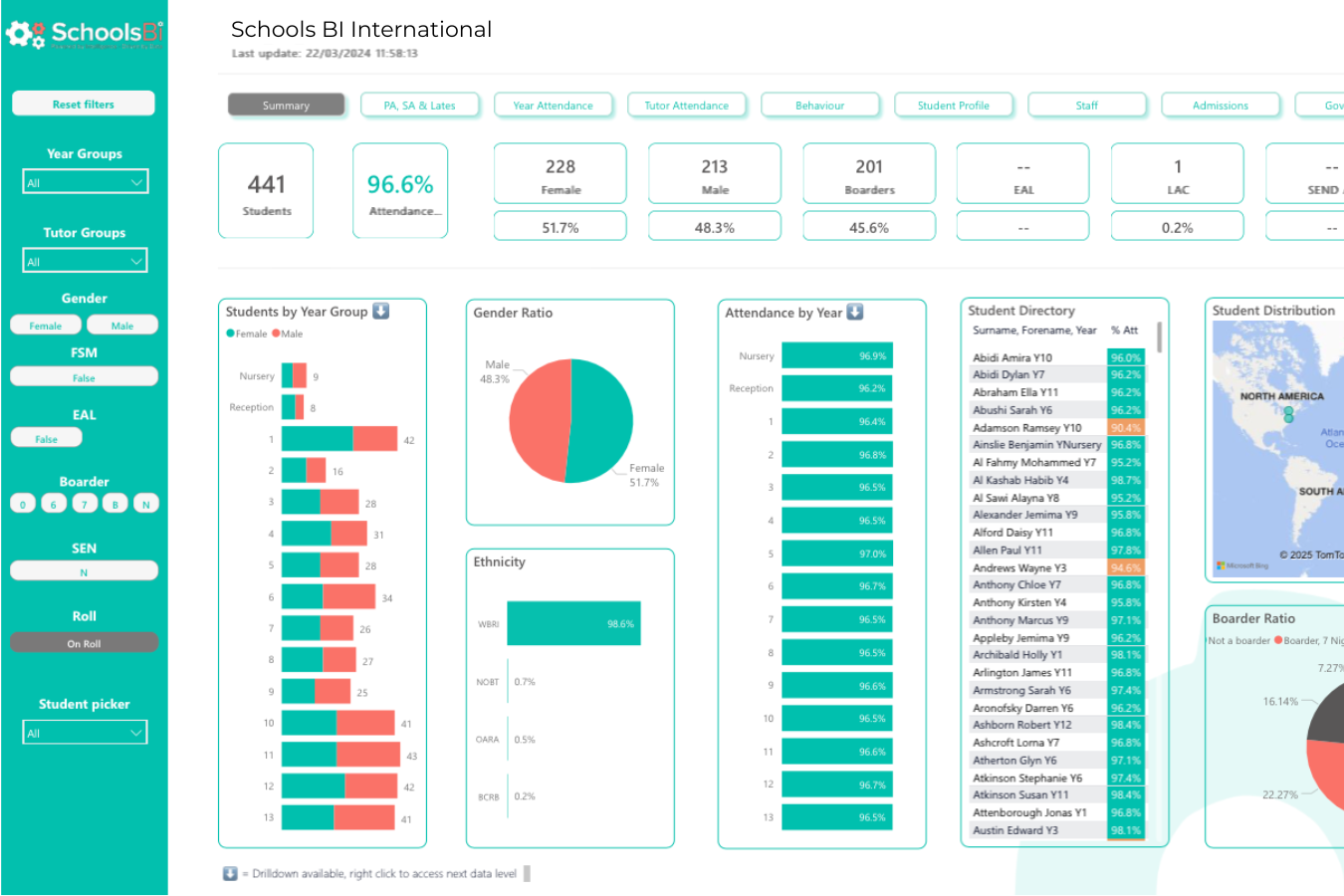Toggle the SEN N filter

click(84, 571)
